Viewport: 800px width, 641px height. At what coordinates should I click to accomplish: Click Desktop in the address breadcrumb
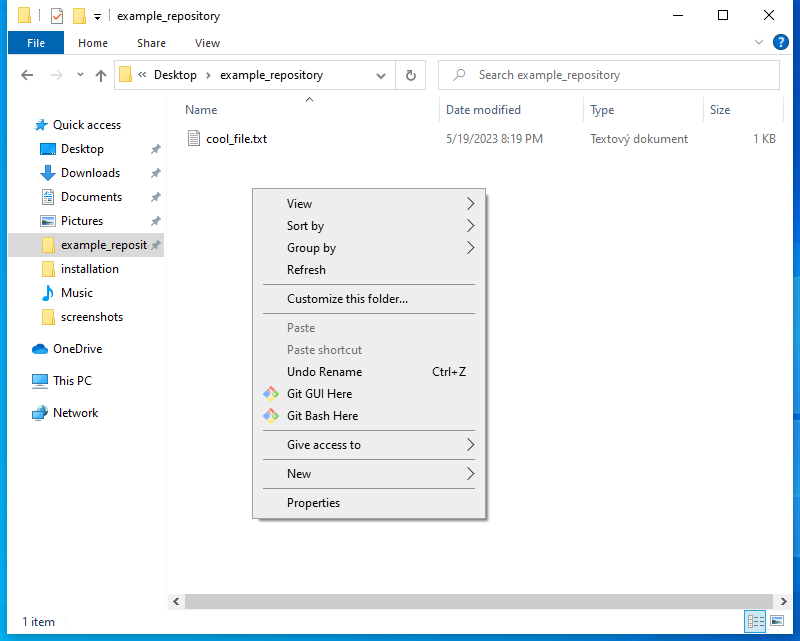click(x=175, y=75)
